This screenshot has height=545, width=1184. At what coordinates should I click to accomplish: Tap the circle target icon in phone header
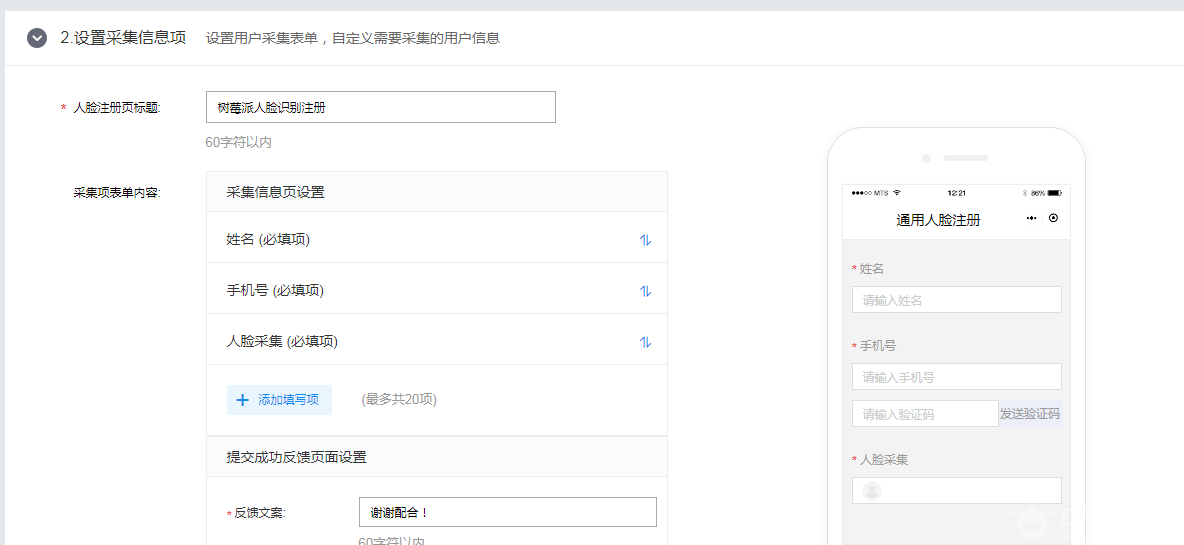pos(1053,218)
